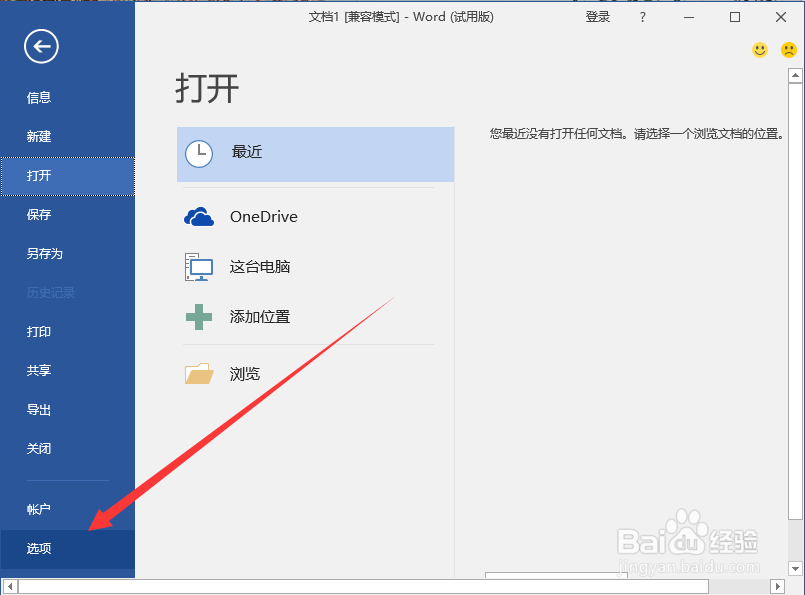805x595 pixels.
Task: Open the Export (导出) section
Action: click(38, 409)
